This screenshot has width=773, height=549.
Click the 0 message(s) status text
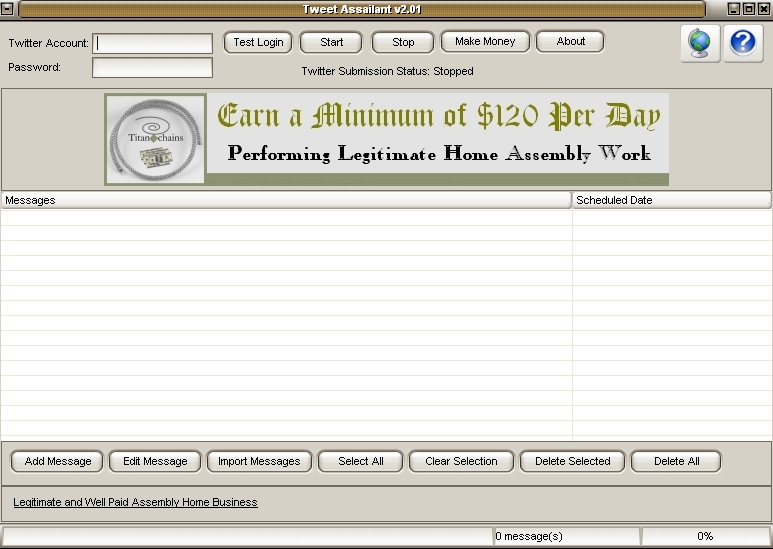529,536
